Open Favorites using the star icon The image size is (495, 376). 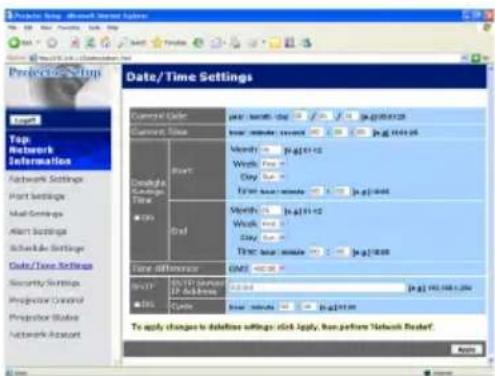click(169, 43)
